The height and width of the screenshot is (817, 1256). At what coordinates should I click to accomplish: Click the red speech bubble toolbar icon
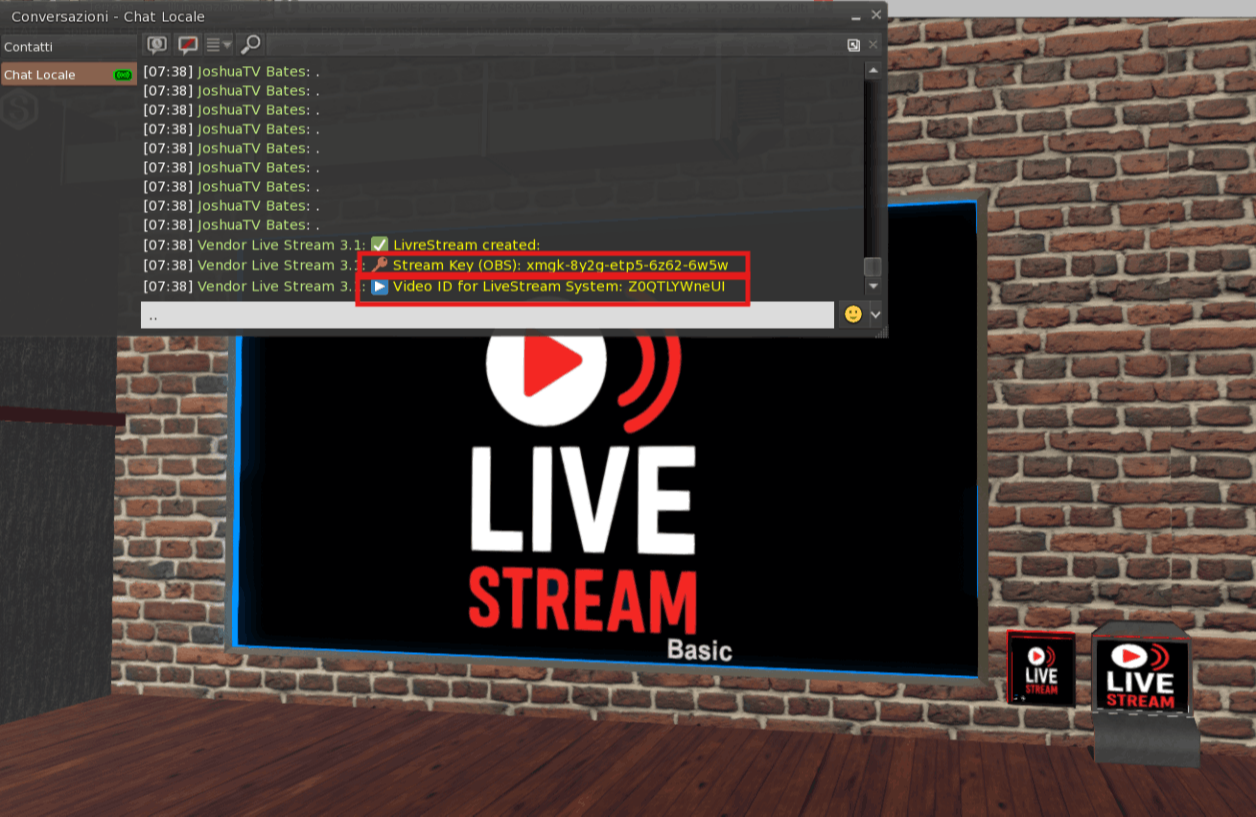(x=187, y=44)
